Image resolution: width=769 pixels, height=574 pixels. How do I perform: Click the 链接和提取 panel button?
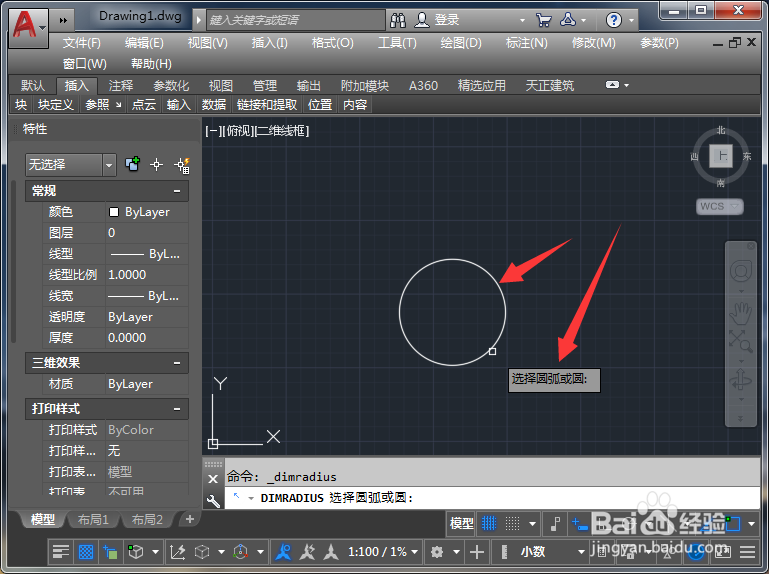[267, 104]
